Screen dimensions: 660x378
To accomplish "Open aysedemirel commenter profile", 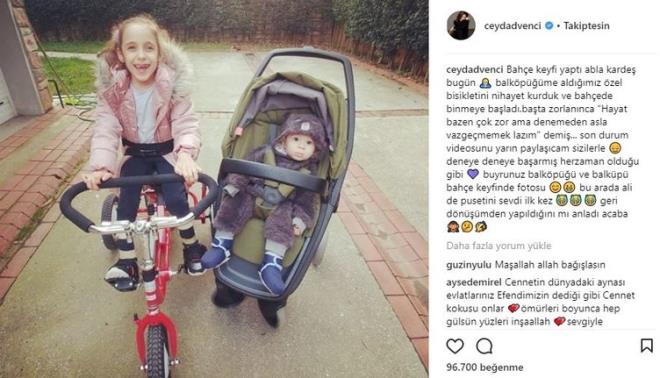I will click(474, 282).
